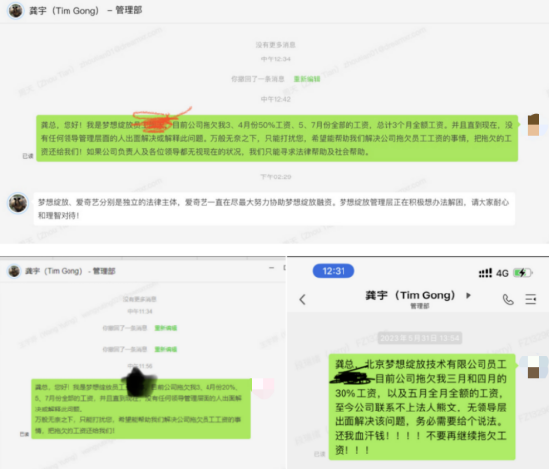Click Tim Gong avatar in top chat header
550x470 pixels.
[15, 11]
